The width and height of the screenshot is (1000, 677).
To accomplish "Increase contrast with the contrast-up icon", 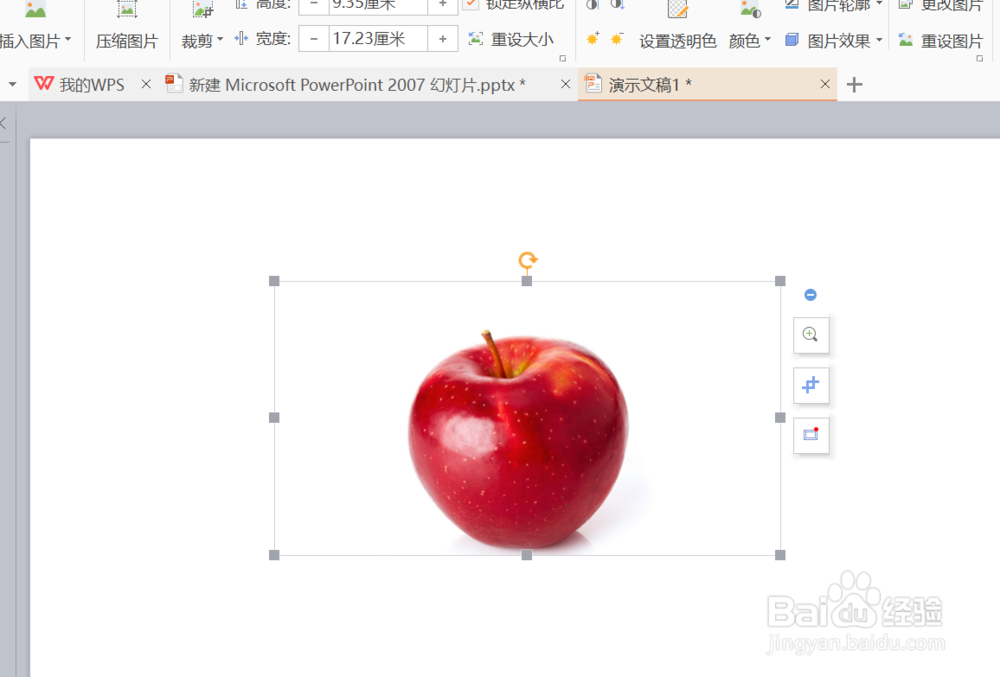I will (592, 4).
